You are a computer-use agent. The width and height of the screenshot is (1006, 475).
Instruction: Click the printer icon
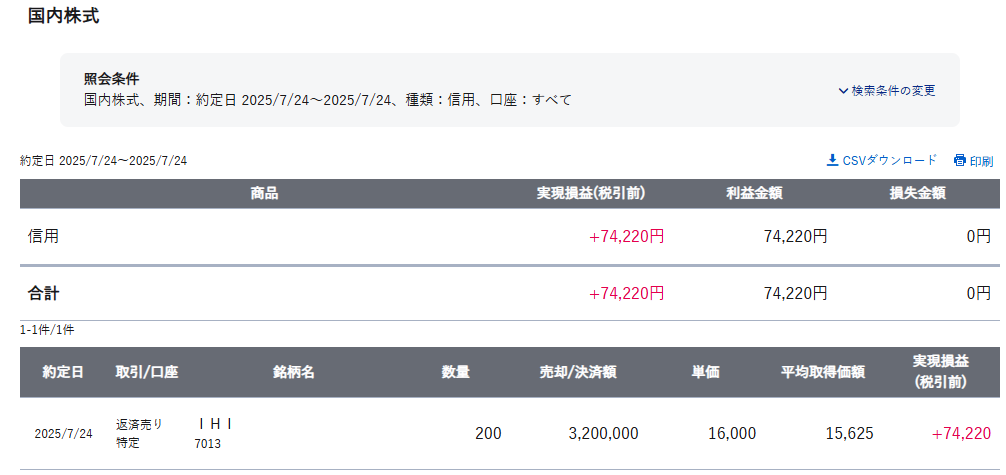pos(960,160)
